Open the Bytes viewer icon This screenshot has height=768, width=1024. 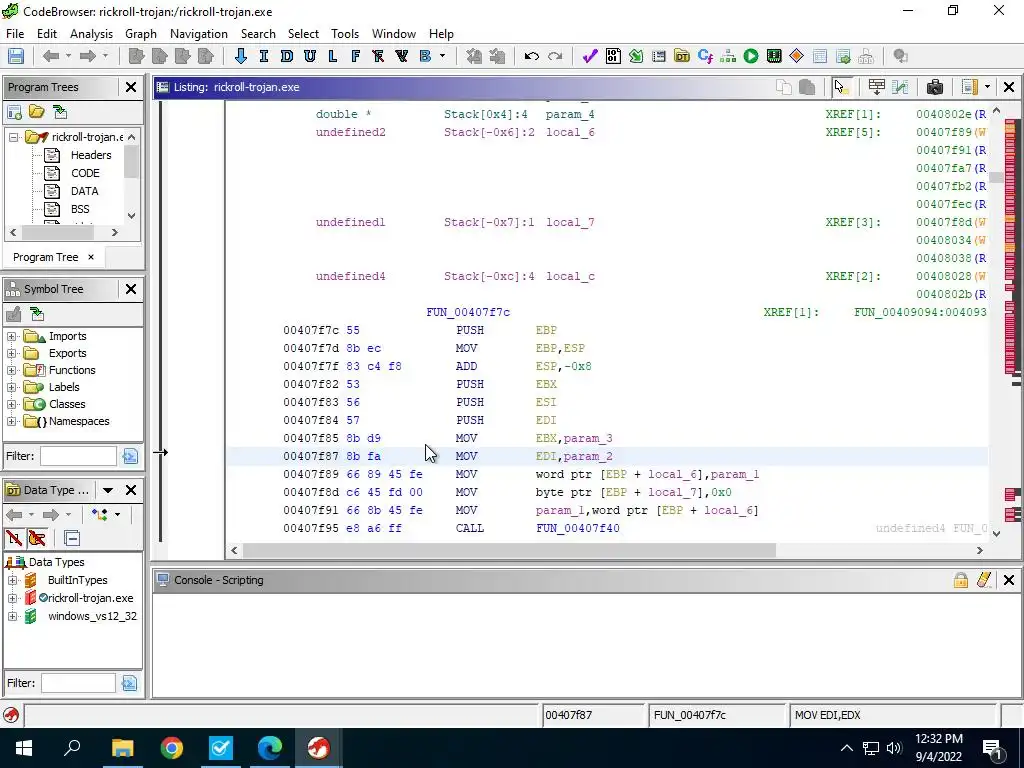point(613,56)
